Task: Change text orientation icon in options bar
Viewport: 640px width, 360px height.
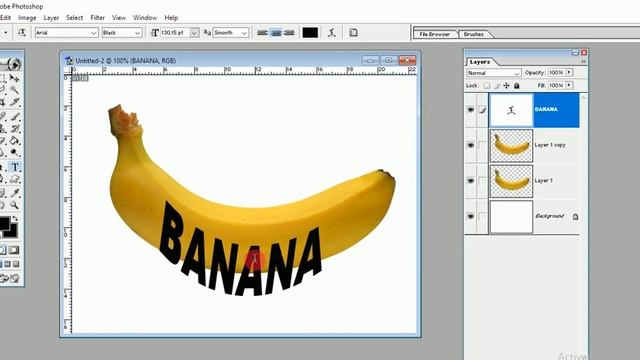Action: tap(22, 33)
